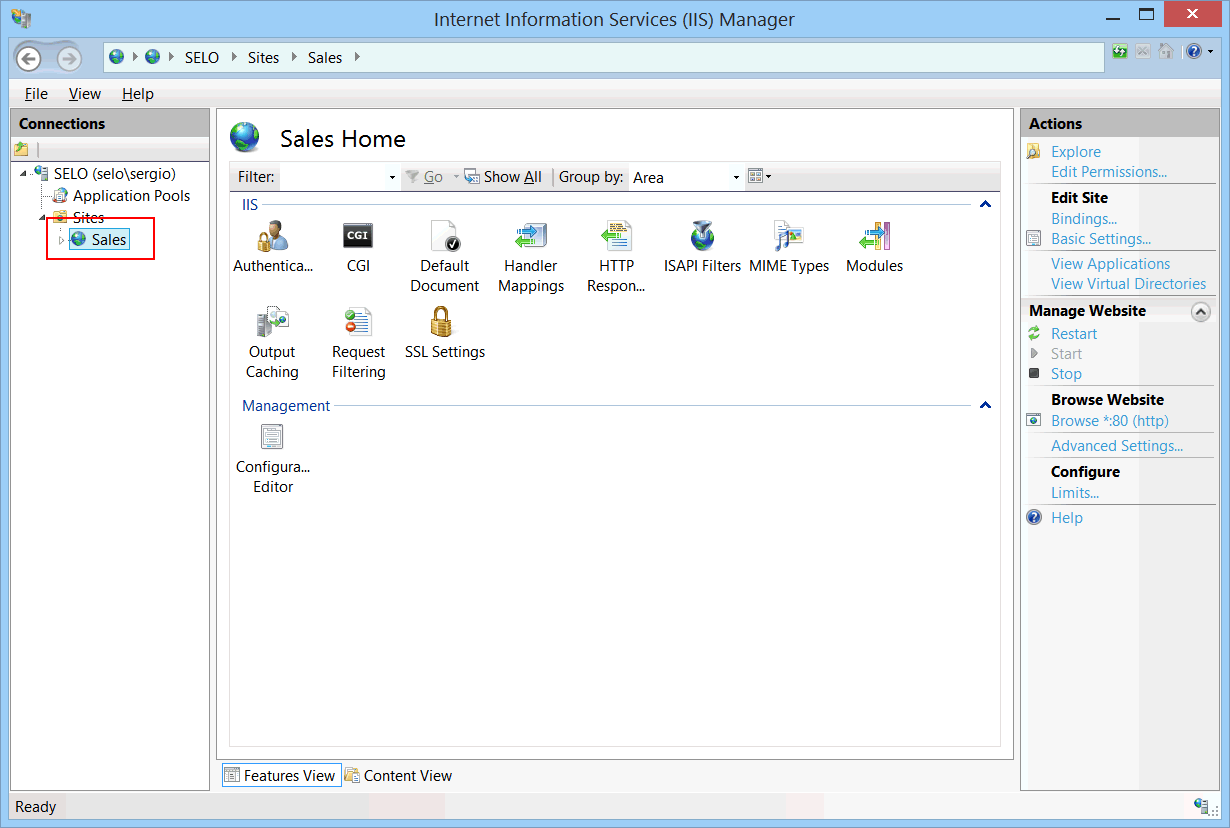Viewport: 1230px width, 828px height.
Task: Click the Help link in Actions
Action: click(1067, 518)
